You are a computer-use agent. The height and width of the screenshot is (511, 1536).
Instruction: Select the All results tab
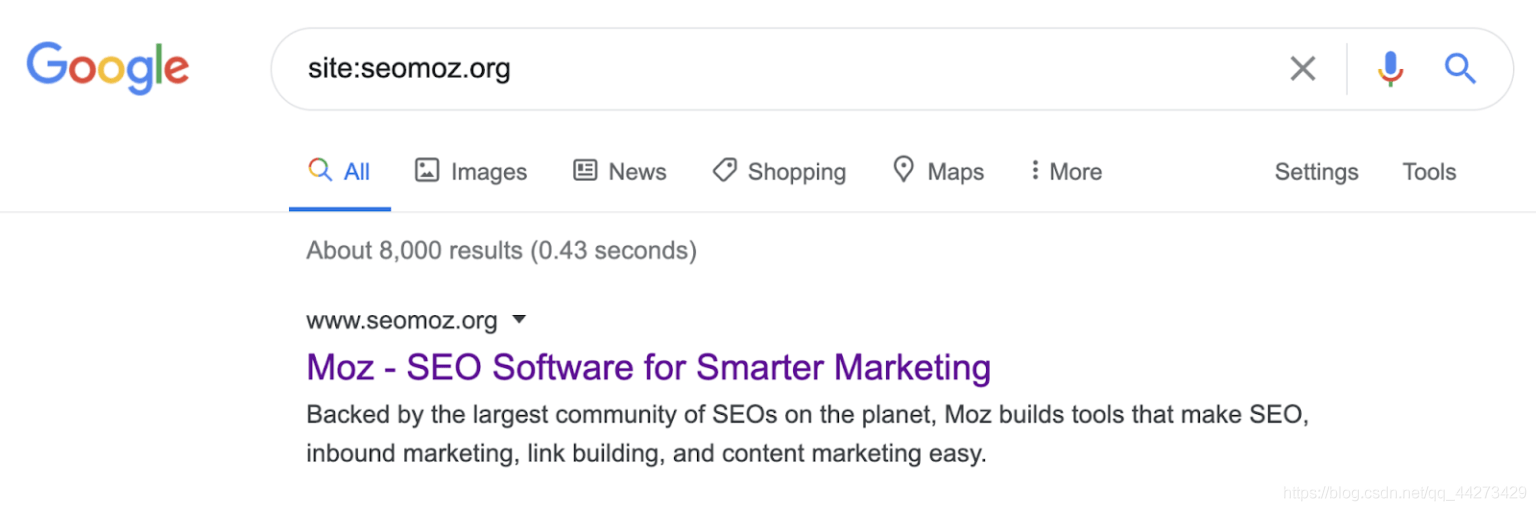340,172
